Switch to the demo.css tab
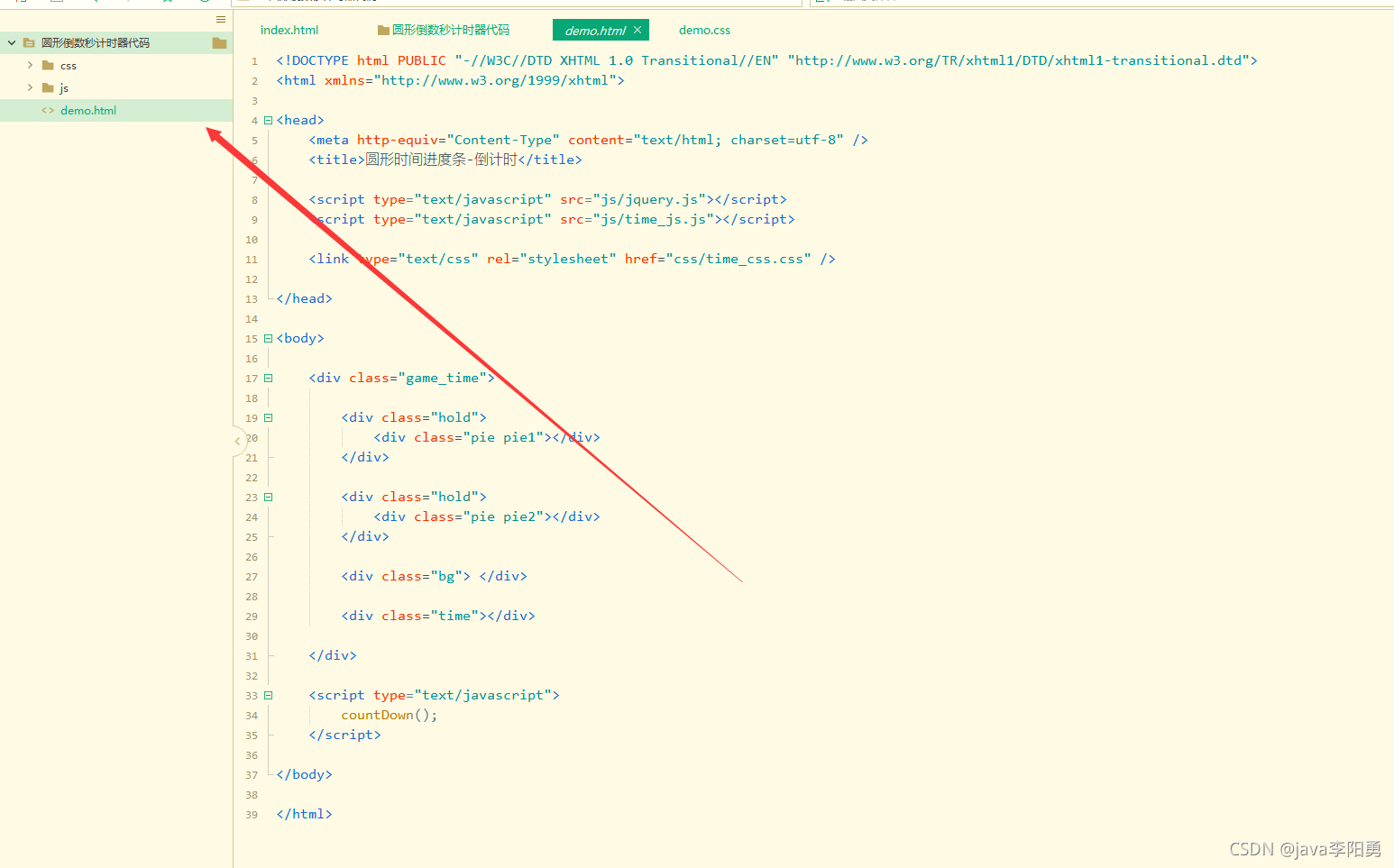 click(704, 30)
